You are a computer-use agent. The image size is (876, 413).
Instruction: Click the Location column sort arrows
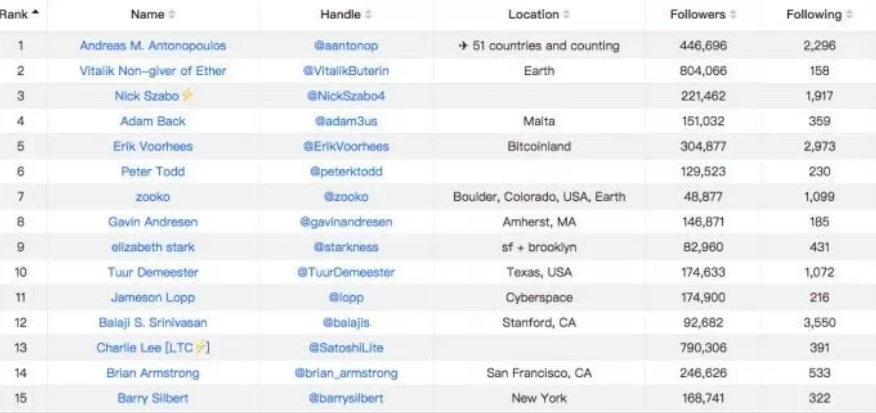pyautogui.click(x=566, y=15)
